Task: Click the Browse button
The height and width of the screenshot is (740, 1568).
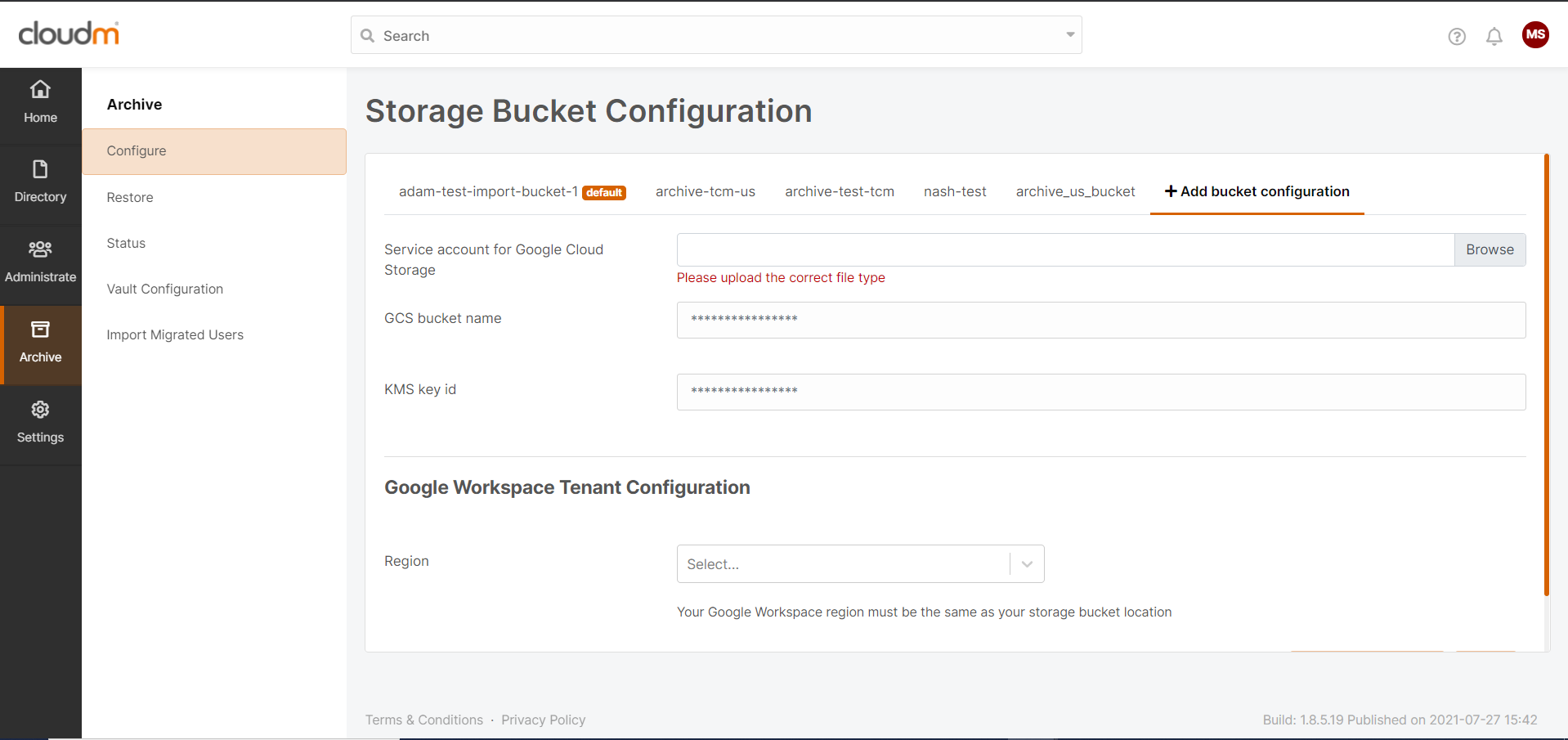Action: pos(1490,249)
